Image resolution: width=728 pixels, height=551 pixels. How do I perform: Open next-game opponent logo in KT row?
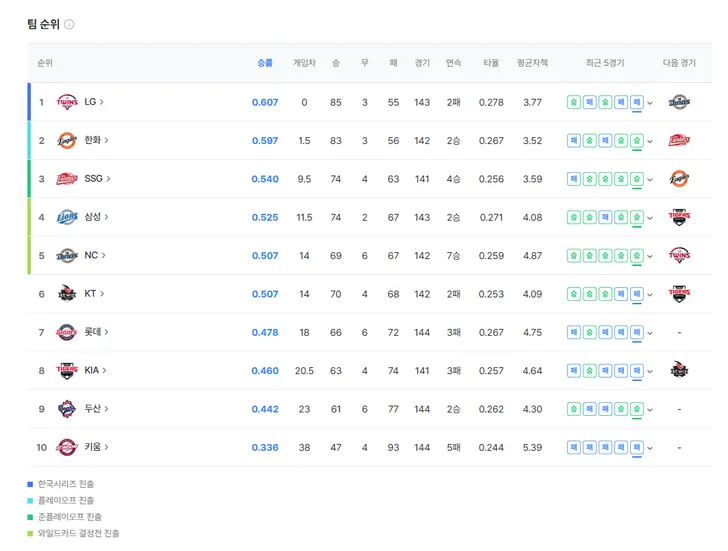point(679,294)
